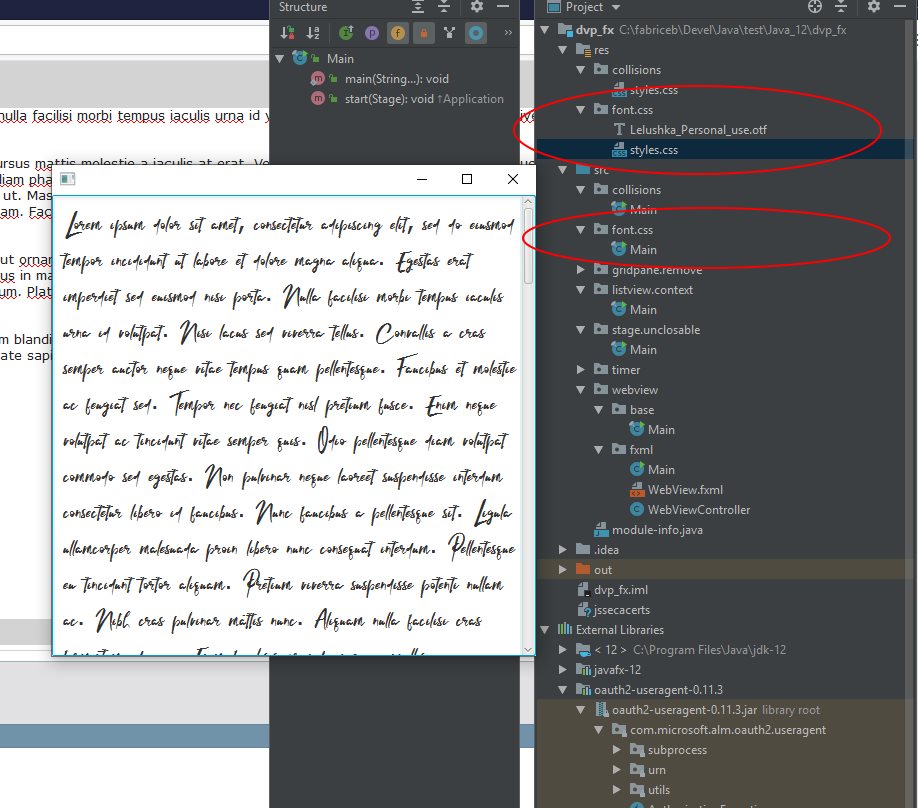Click scrollbar thumb in JavaFX text window
Image resolution: width=918 pixels, height=808 pixels.
pyautogui.click(x=527, y=246)
